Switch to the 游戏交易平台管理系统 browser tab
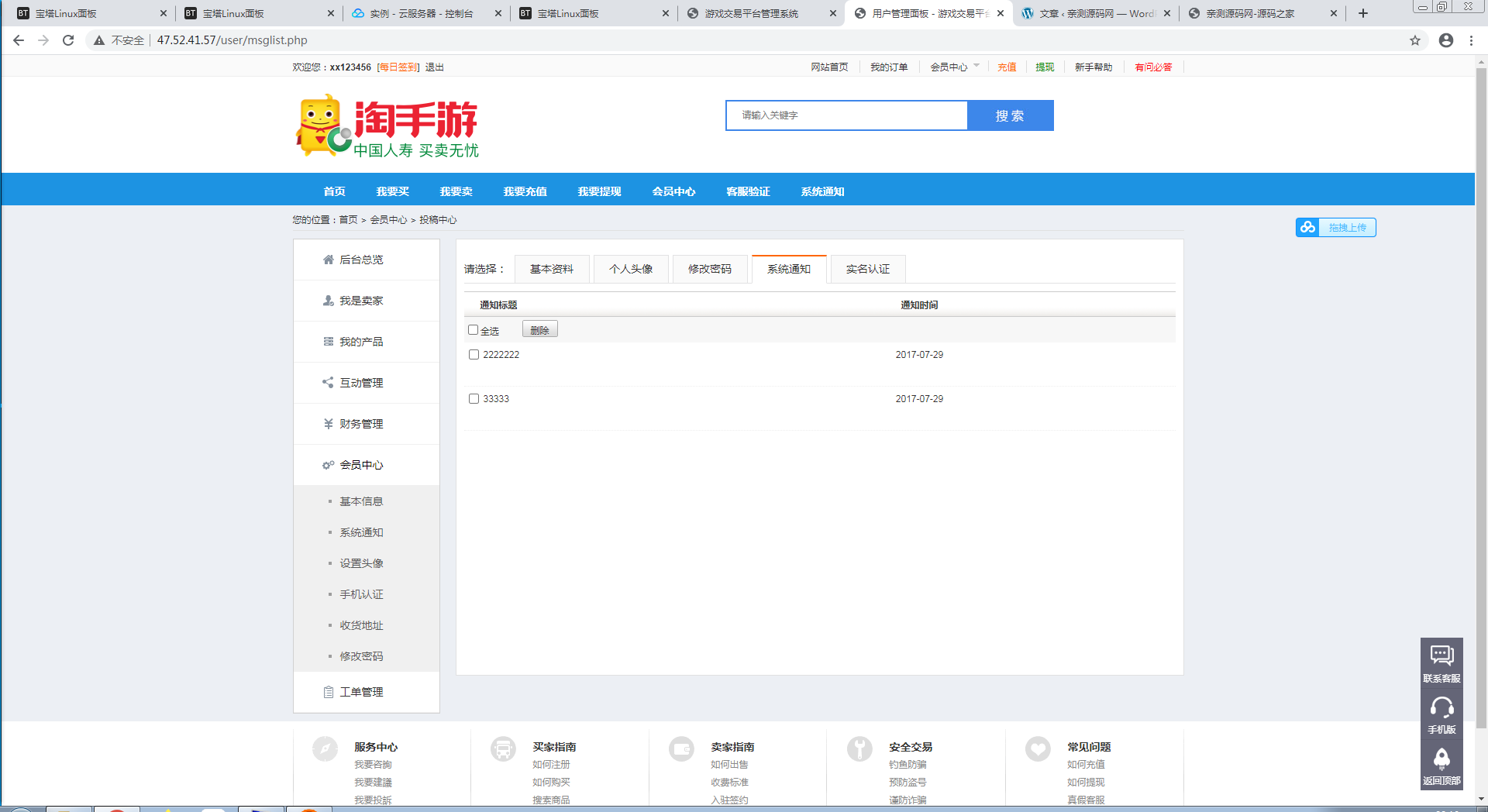 point(752,13)
